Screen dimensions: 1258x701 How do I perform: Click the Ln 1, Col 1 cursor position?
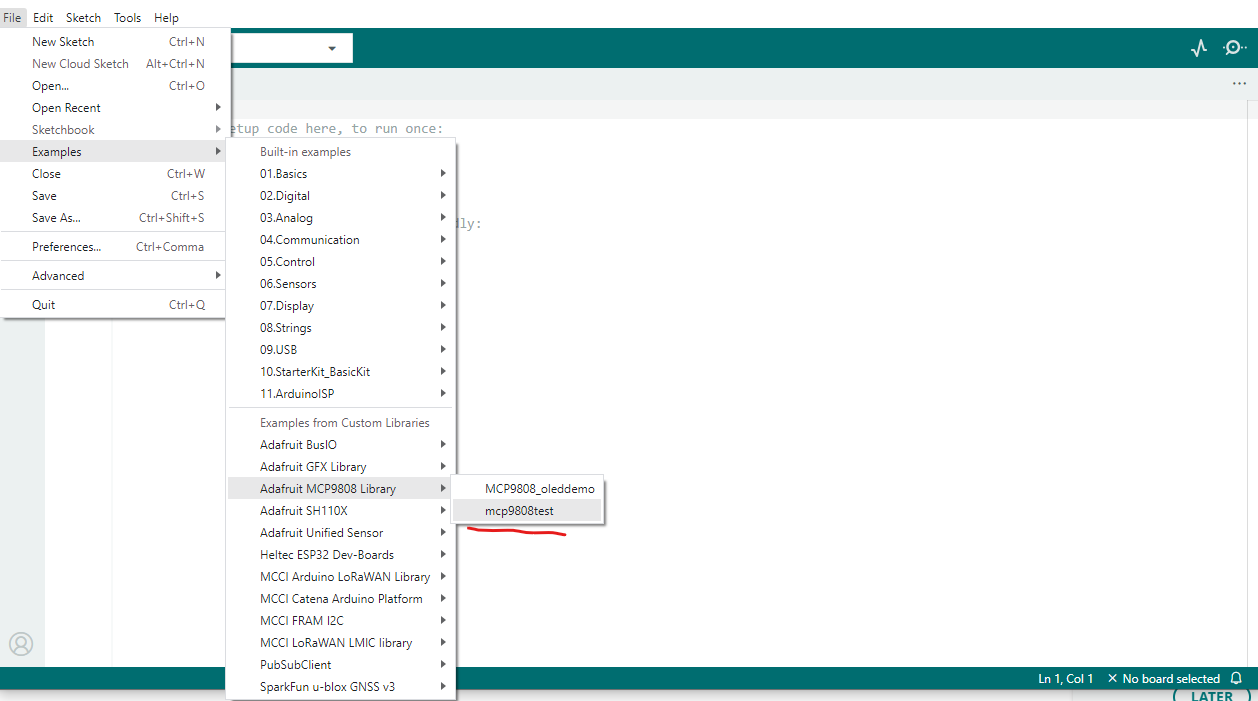tap(1065, 679)
